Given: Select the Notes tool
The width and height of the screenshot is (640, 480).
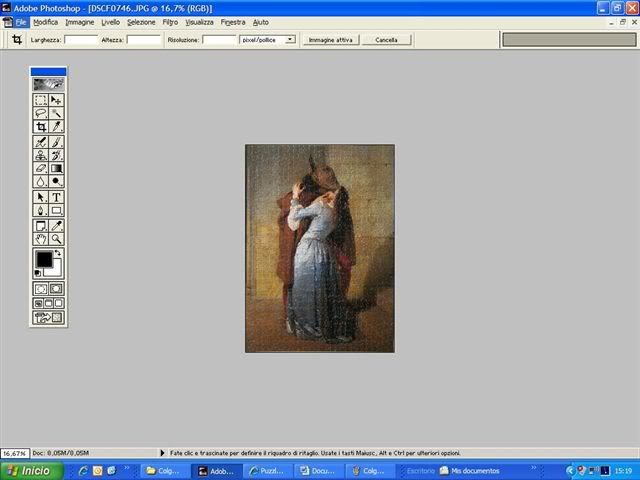Looking at the screenshot, I should point(40,226).
